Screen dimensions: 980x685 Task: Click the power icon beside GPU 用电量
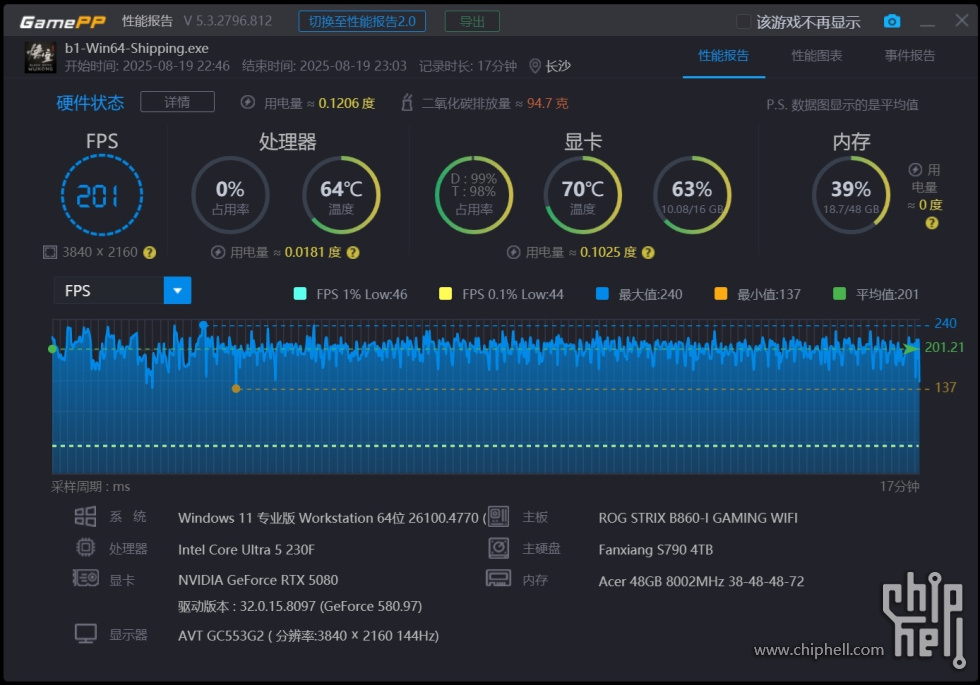513,252
